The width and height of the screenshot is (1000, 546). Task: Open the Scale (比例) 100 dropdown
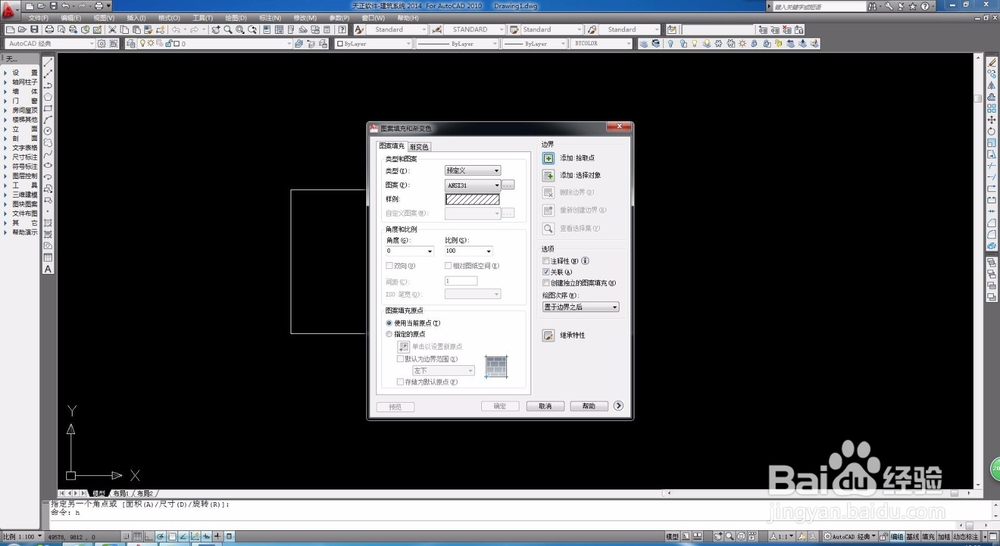point(469,251)
